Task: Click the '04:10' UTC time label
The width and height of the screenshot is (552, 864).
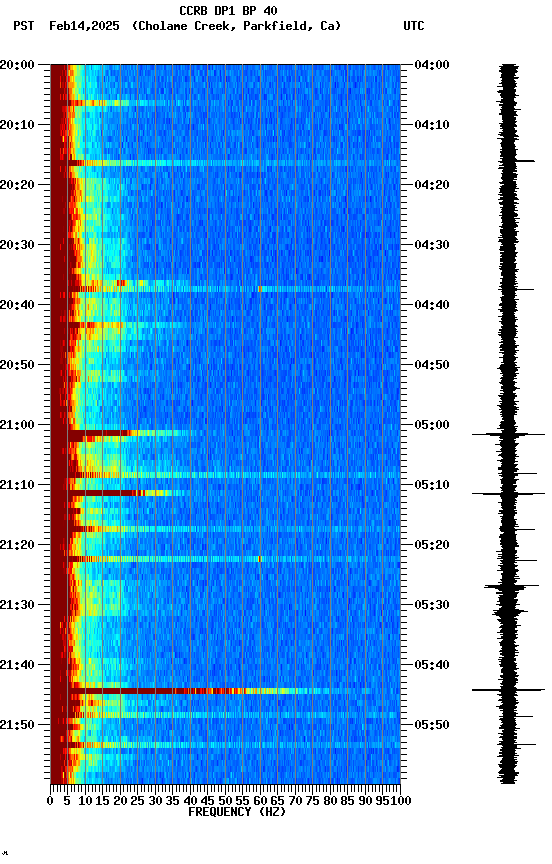Action: 432,125
